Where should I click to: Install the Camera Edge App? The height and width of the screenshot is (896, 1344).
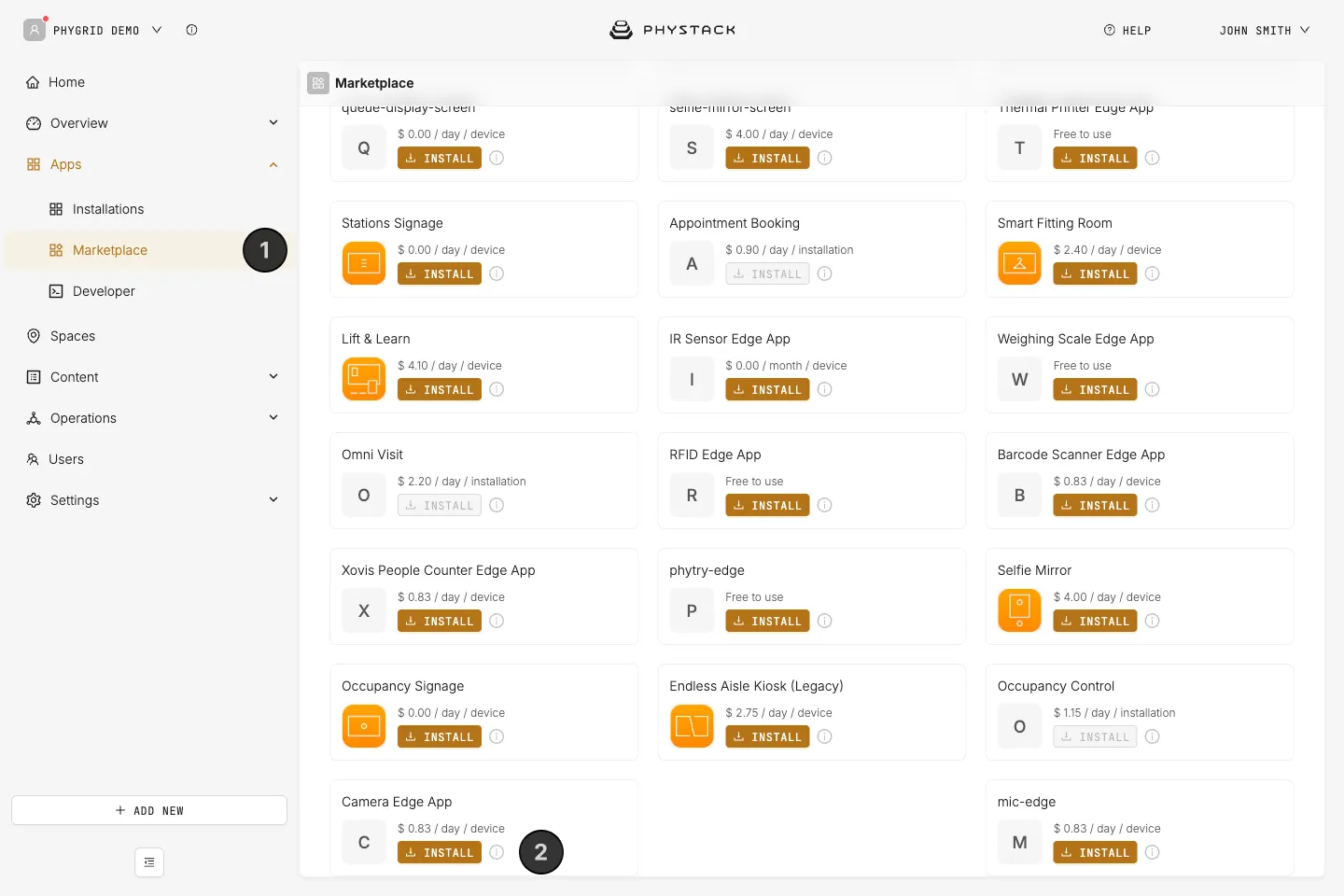point(440,852)
